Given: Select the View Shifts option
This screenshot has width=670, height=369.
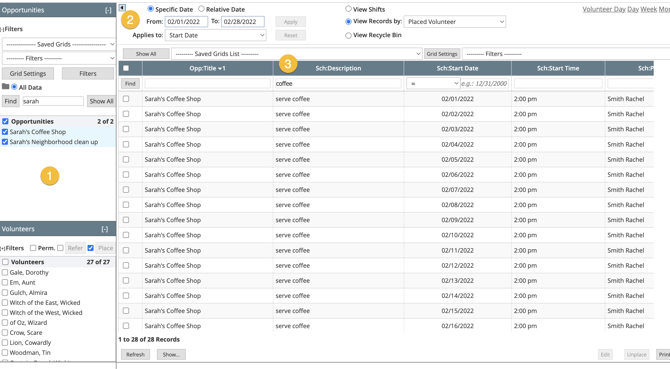Looking at the screenshot, I should point(348,9).
